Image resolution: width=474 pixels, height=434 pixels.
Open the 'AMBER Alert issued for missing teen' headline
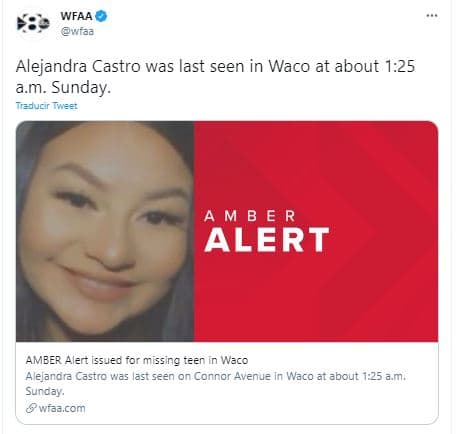coord(137,360)
